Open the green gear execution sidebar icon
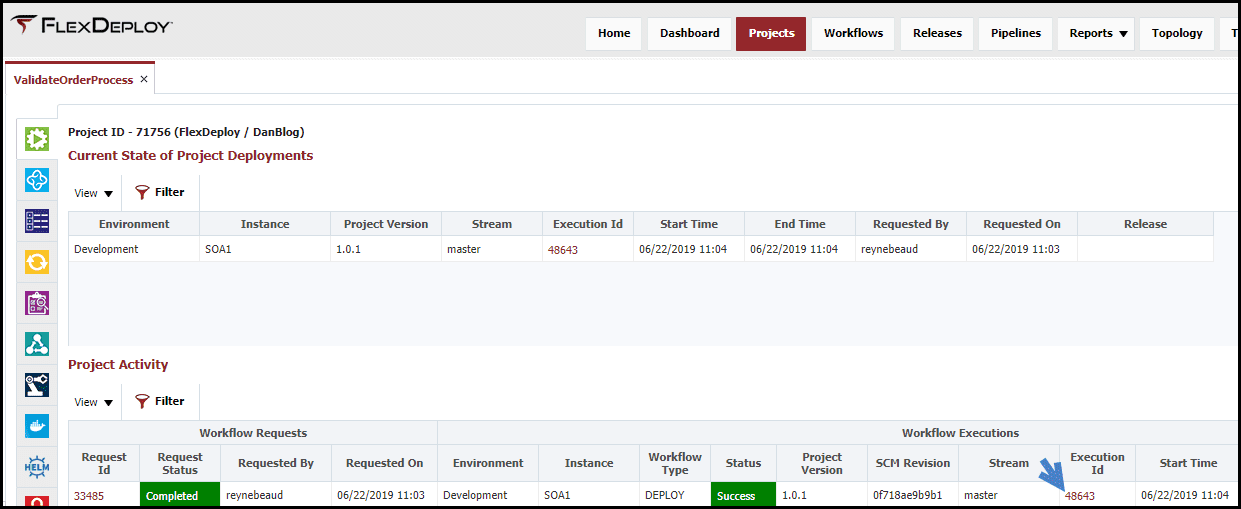Image resolution: width=1241 pixels, height=509 pixels. point(37,139)
